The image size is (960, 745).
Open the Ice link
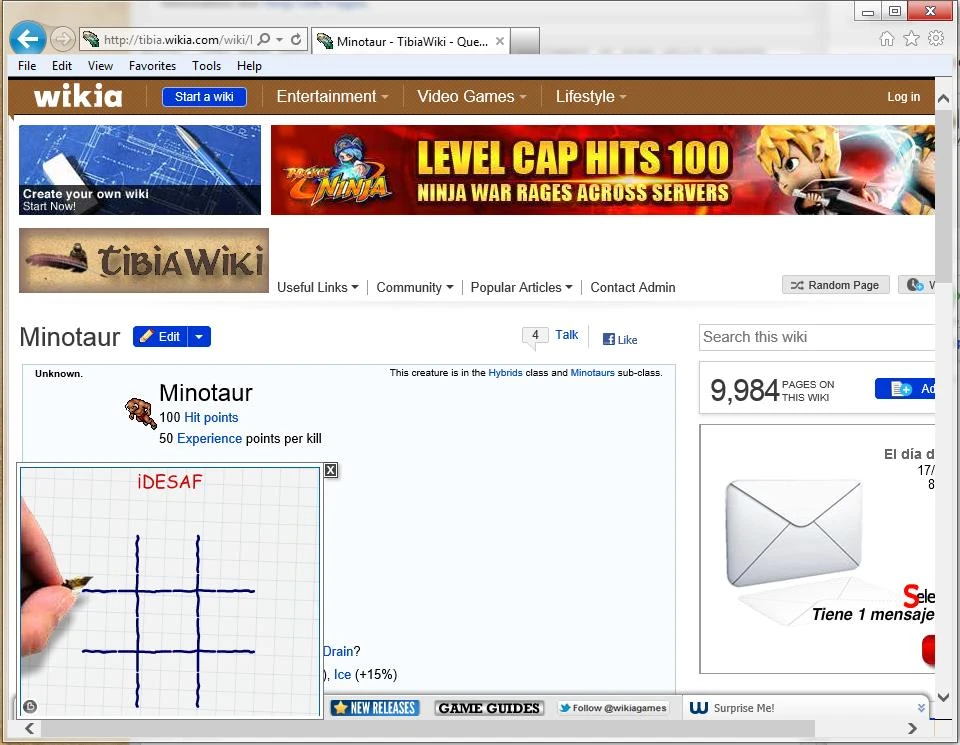(x=342, y=675)
